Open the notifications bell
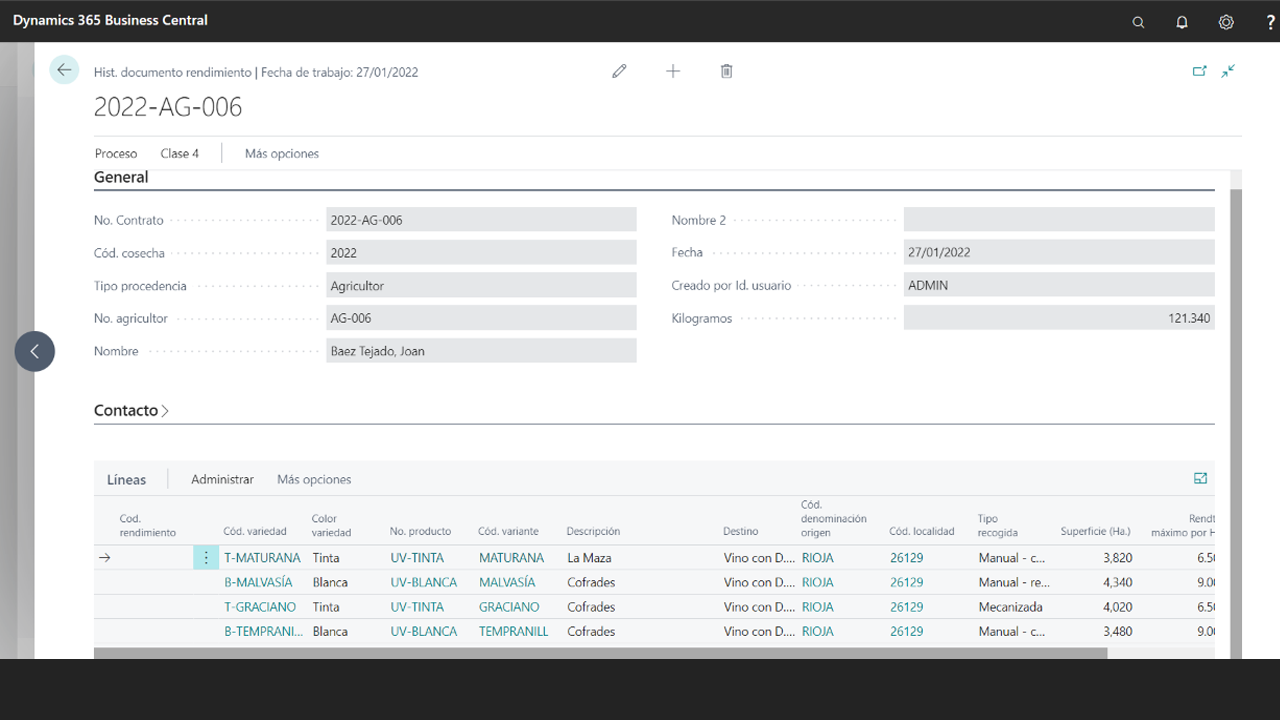 click(1182, 22)
